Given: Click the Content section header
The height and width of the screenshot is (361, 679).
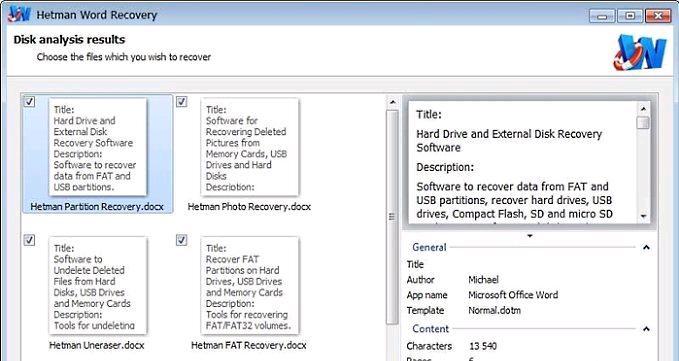Looking at the screenshot, I should 430,329.
